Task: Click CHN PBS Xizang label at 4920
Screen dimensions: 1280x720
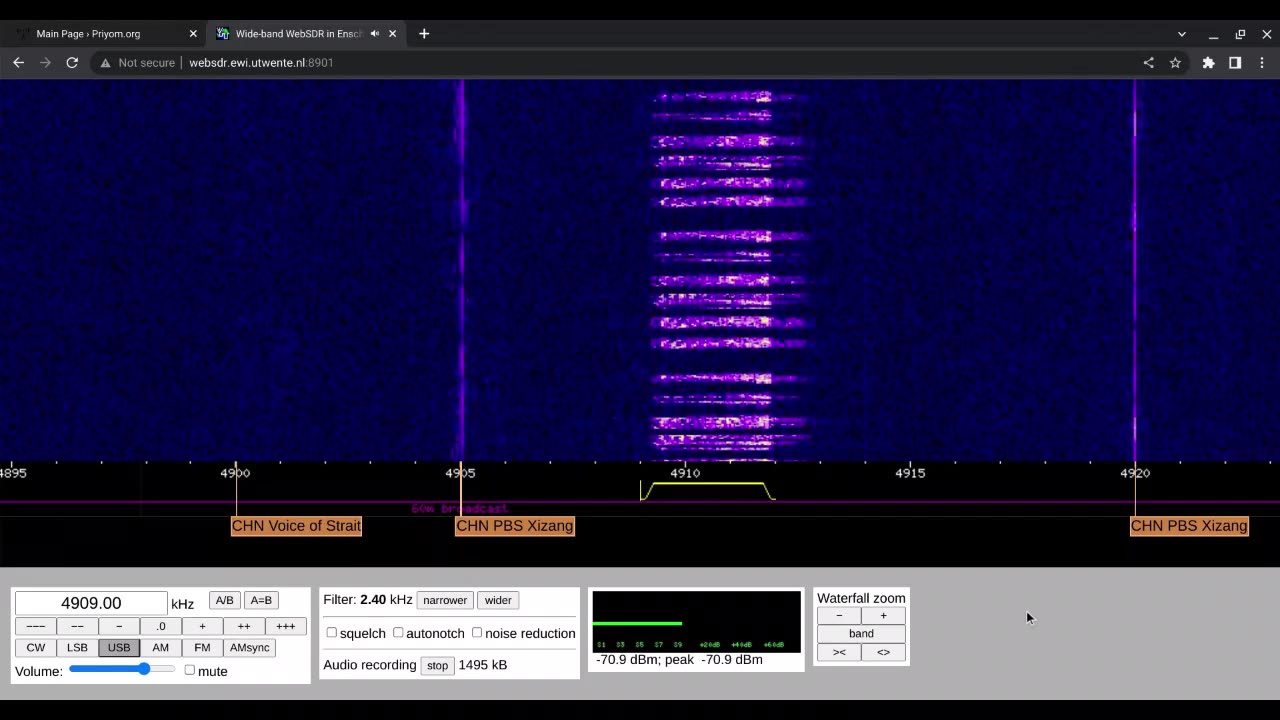Action: pos(1189,526)
